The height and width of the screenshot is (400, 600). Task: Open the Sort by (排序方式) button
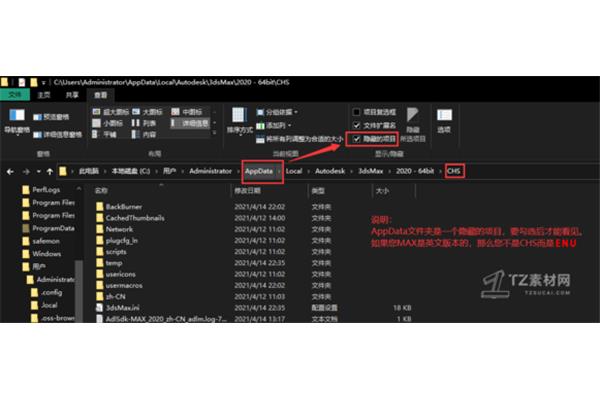click(240, 121)
